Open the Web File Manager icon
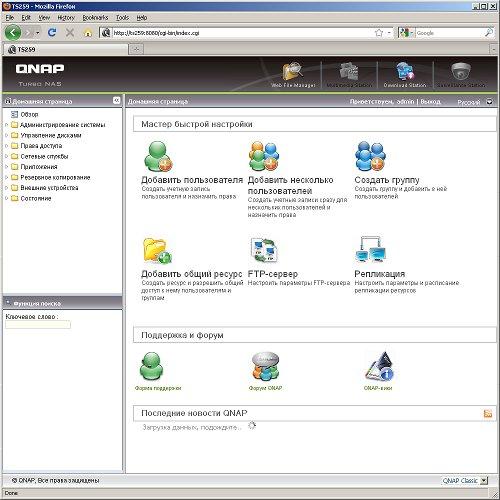500x500 pixels. point(293,71)
